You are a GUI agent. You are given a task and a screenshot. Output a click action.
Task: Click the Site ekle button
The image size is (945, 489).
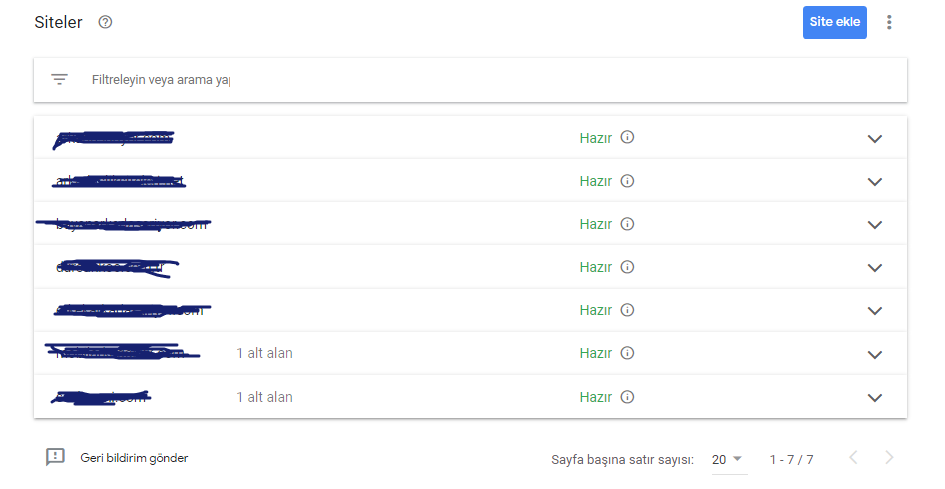click(x=835, y=22)
